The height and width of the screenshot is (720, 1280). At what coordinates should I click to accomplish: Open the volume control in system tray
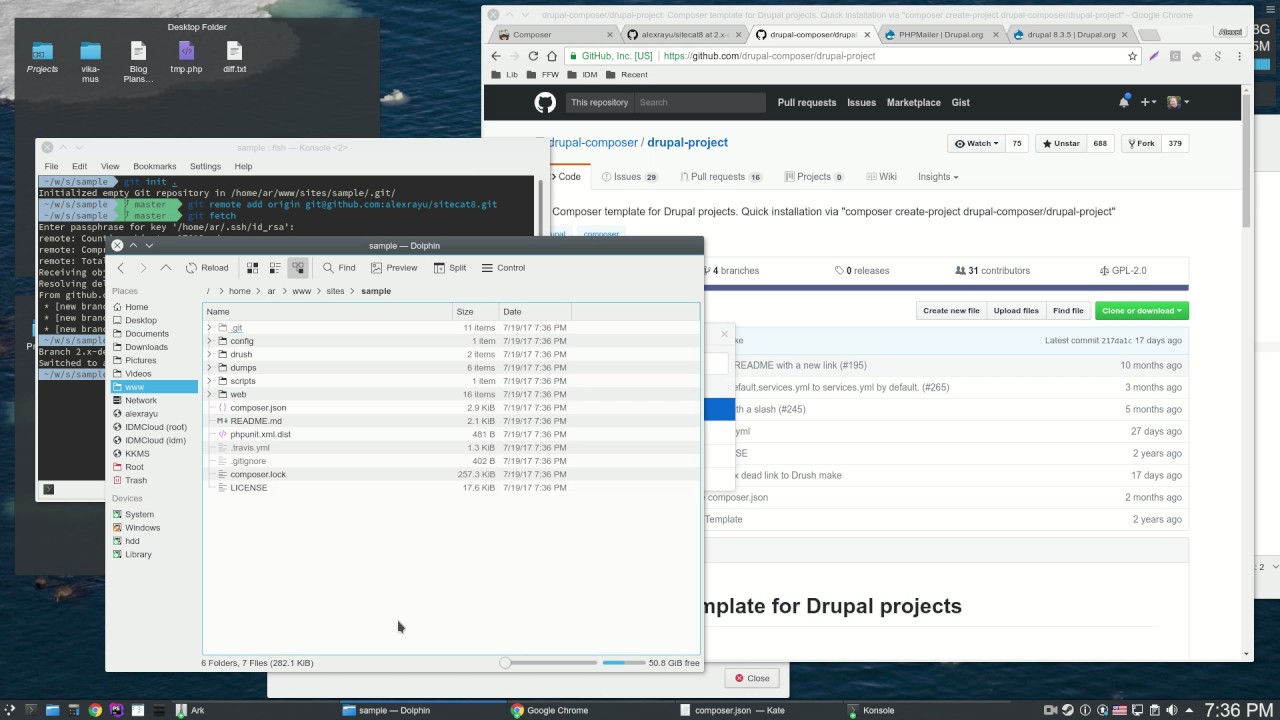point(1172,710)
